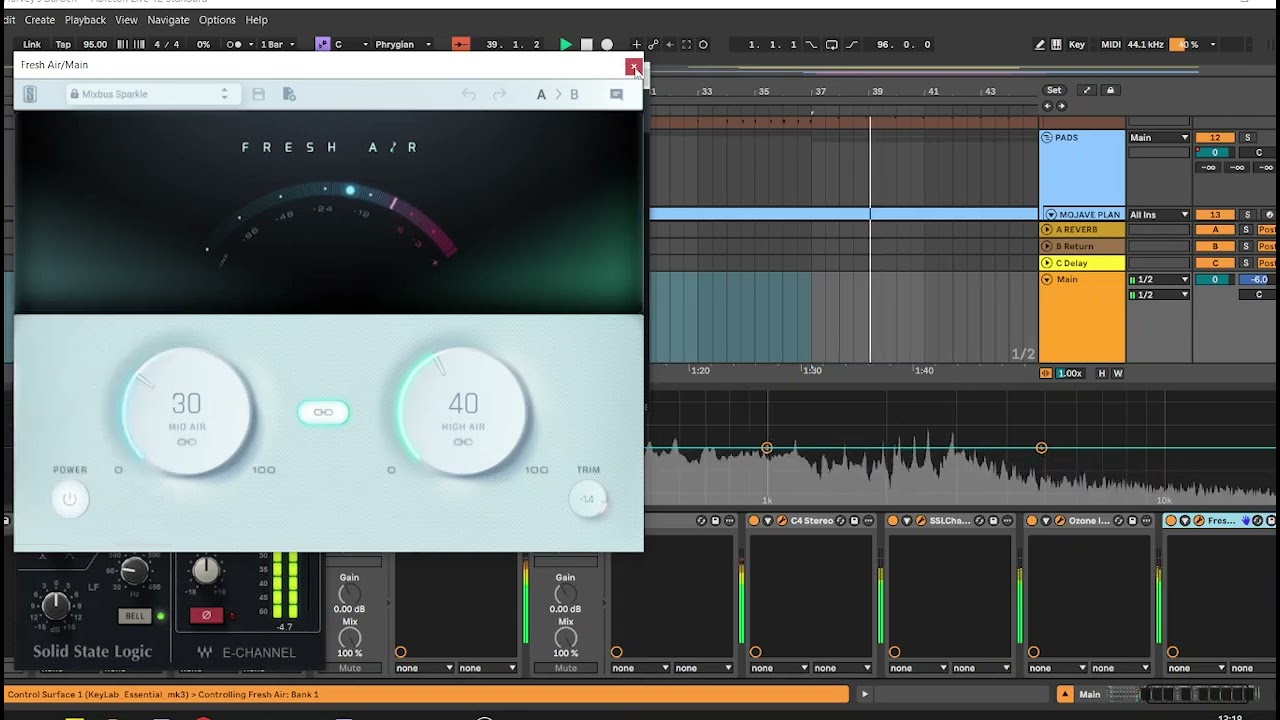This screenshot has width=1280, height=720.
Task: Open the root note C dropdown
Action: 351,44
